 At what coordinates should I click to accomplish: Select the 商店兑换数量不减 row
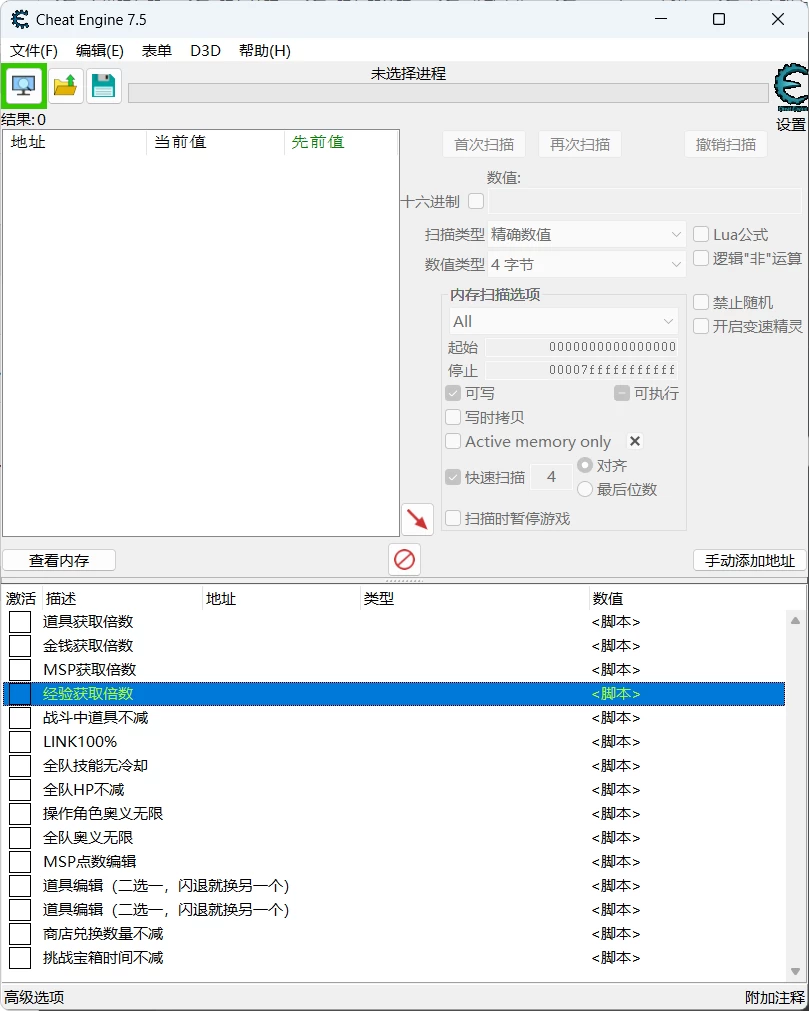click(x=394, y=934)
